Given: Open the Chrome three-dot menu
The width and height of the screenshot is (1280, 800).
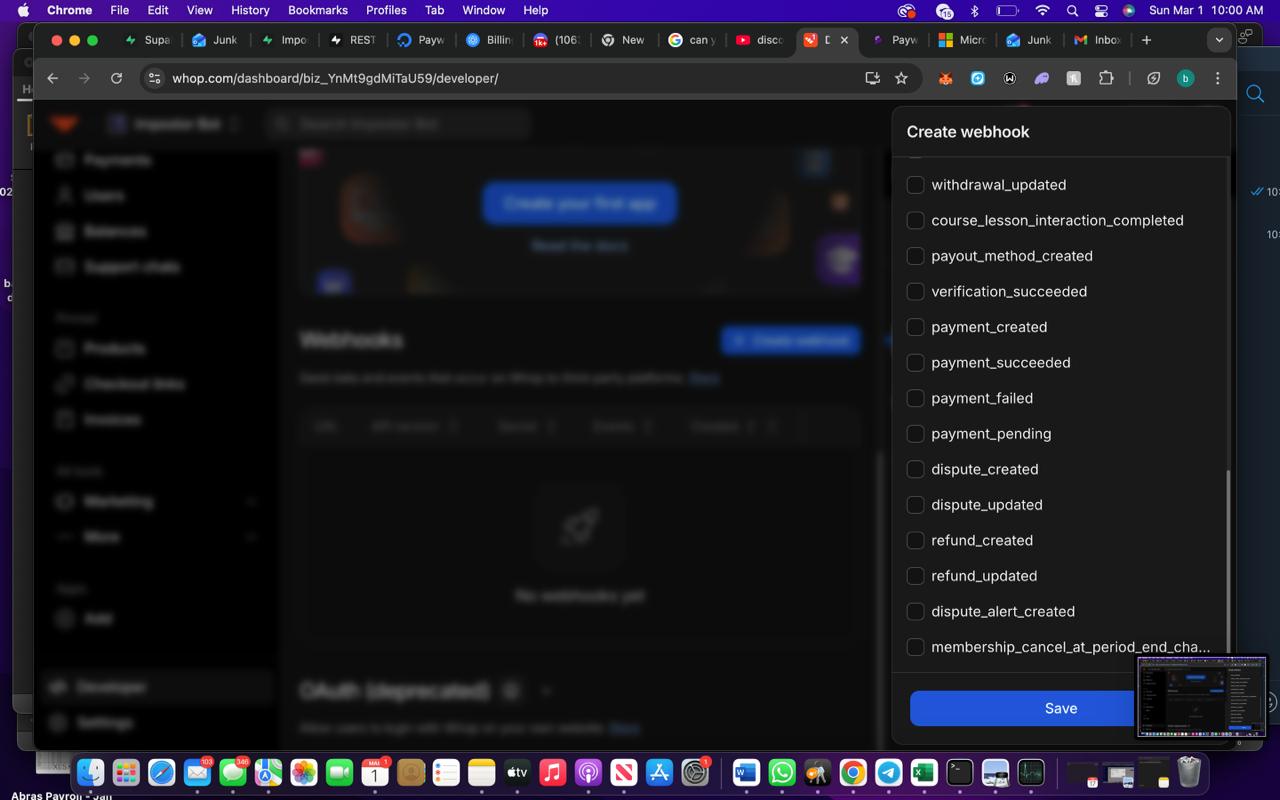Looking at the screenshot, I should click(x=1217, y=78).
